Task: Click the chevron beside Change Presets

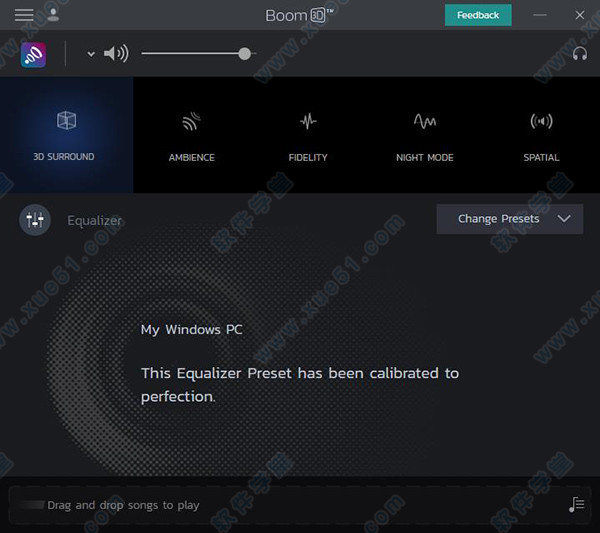Action: point(565,219)
